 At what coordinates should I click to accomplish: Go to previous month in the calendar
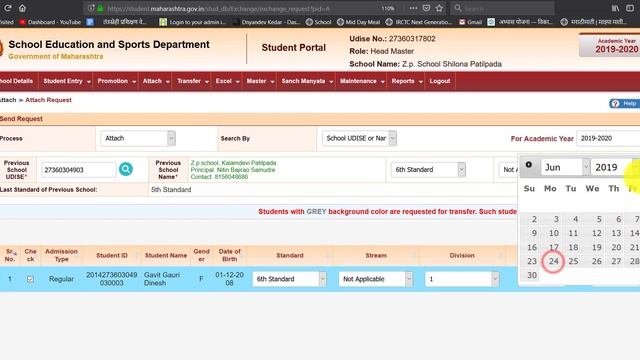(x=529, y=164)
